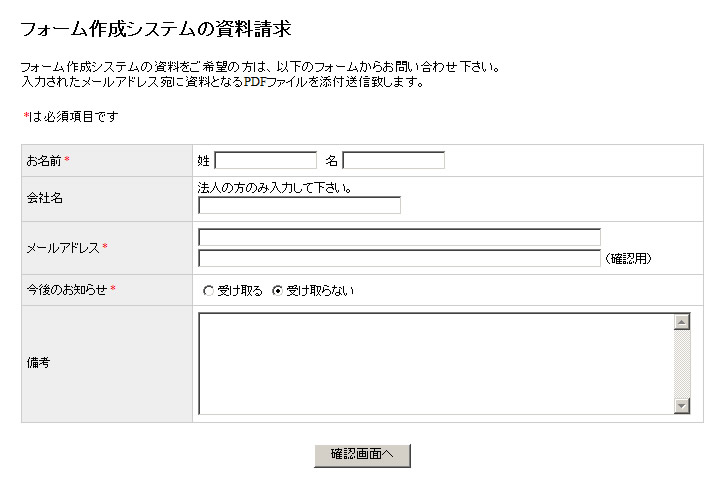Click the メールアドレス row label
The width and height of the screenshot is (725, 480).
tap(64, 248)
